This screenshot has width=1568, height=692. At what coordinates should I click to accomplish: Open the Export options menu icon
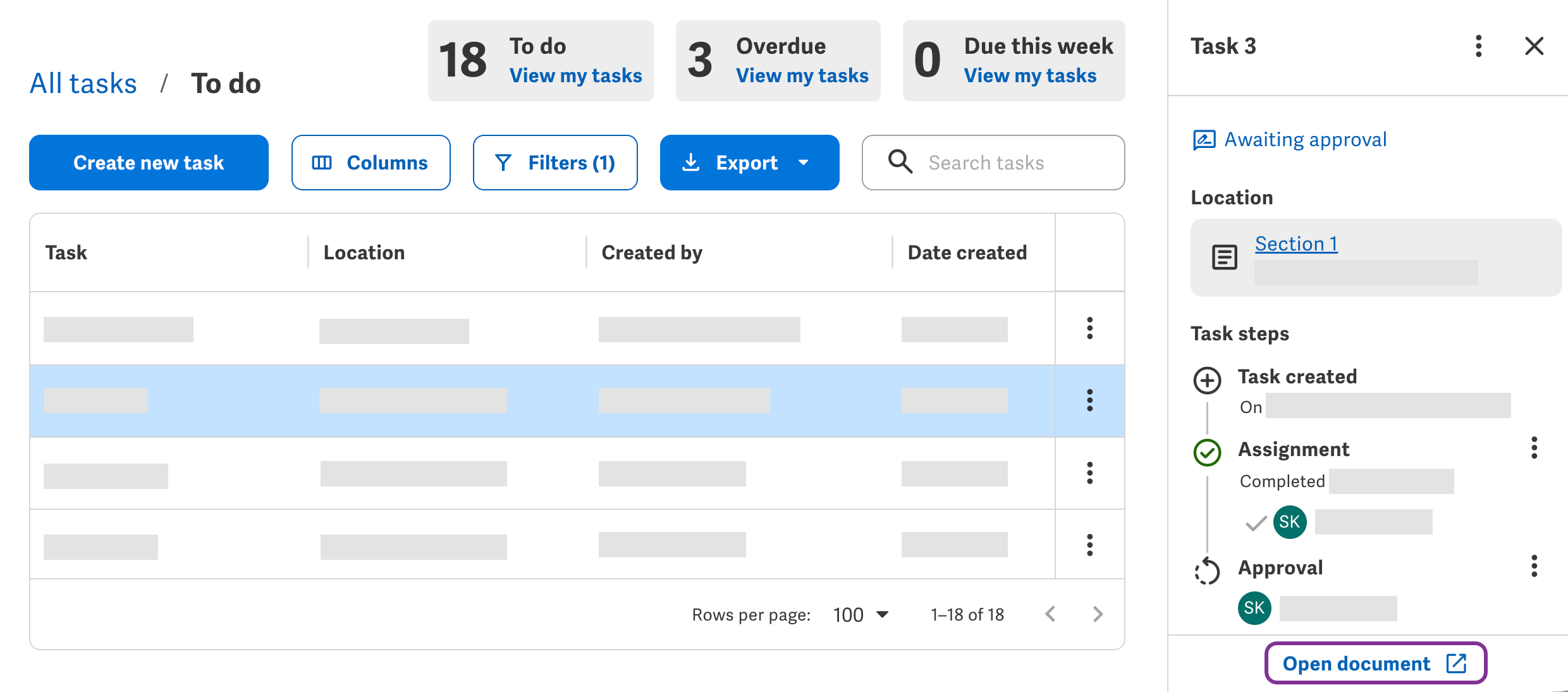click(804, 163)
